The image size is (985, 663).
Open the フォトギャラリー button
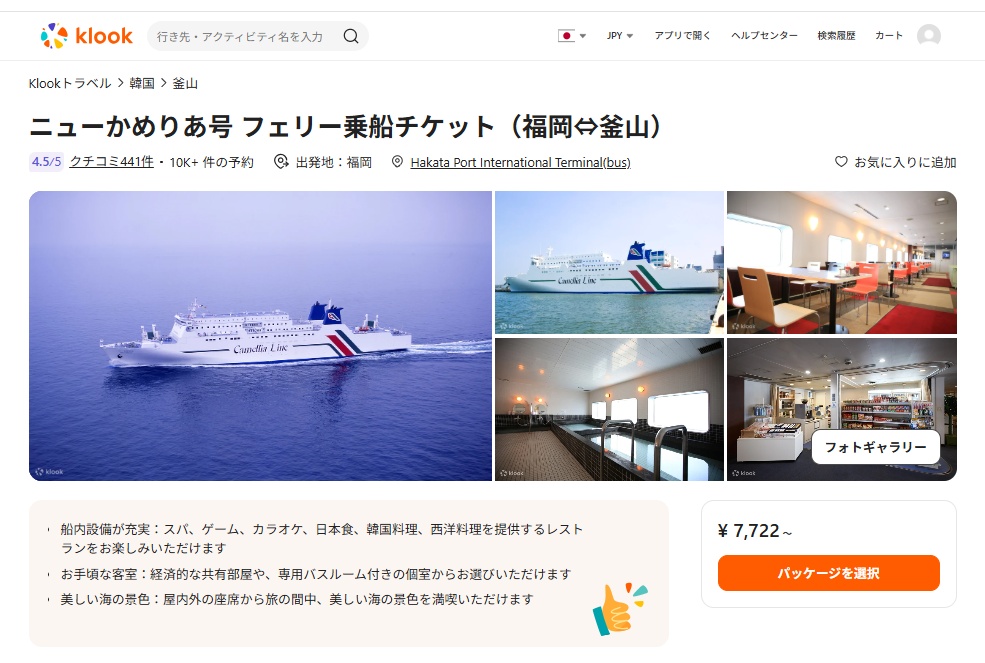coord(876,447)
